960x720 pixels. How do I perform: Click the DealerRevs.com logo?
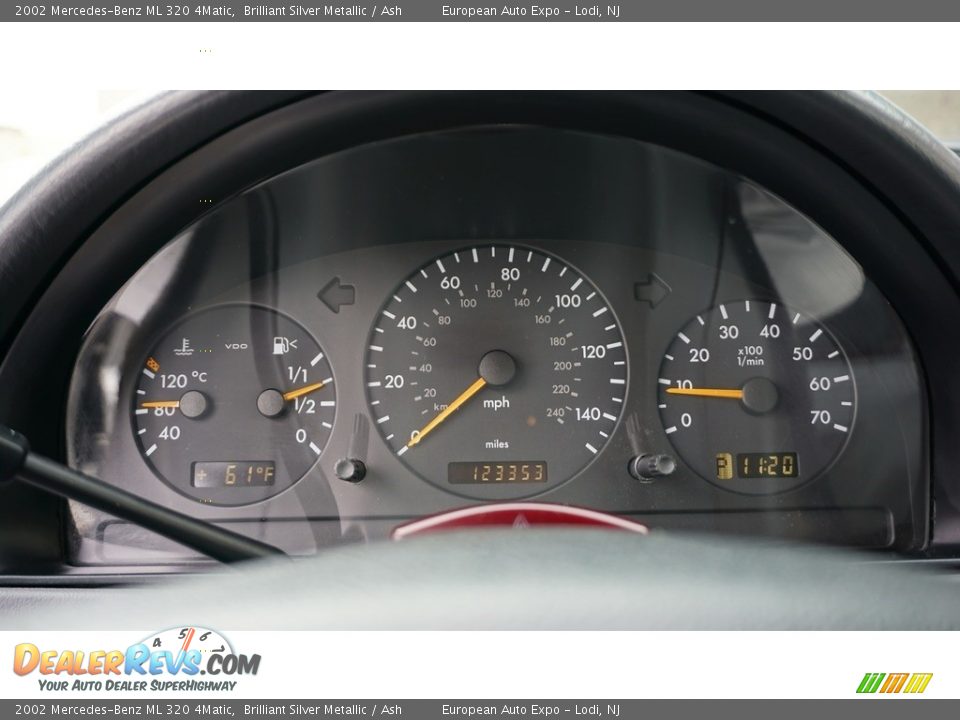(x=136, y=661)
